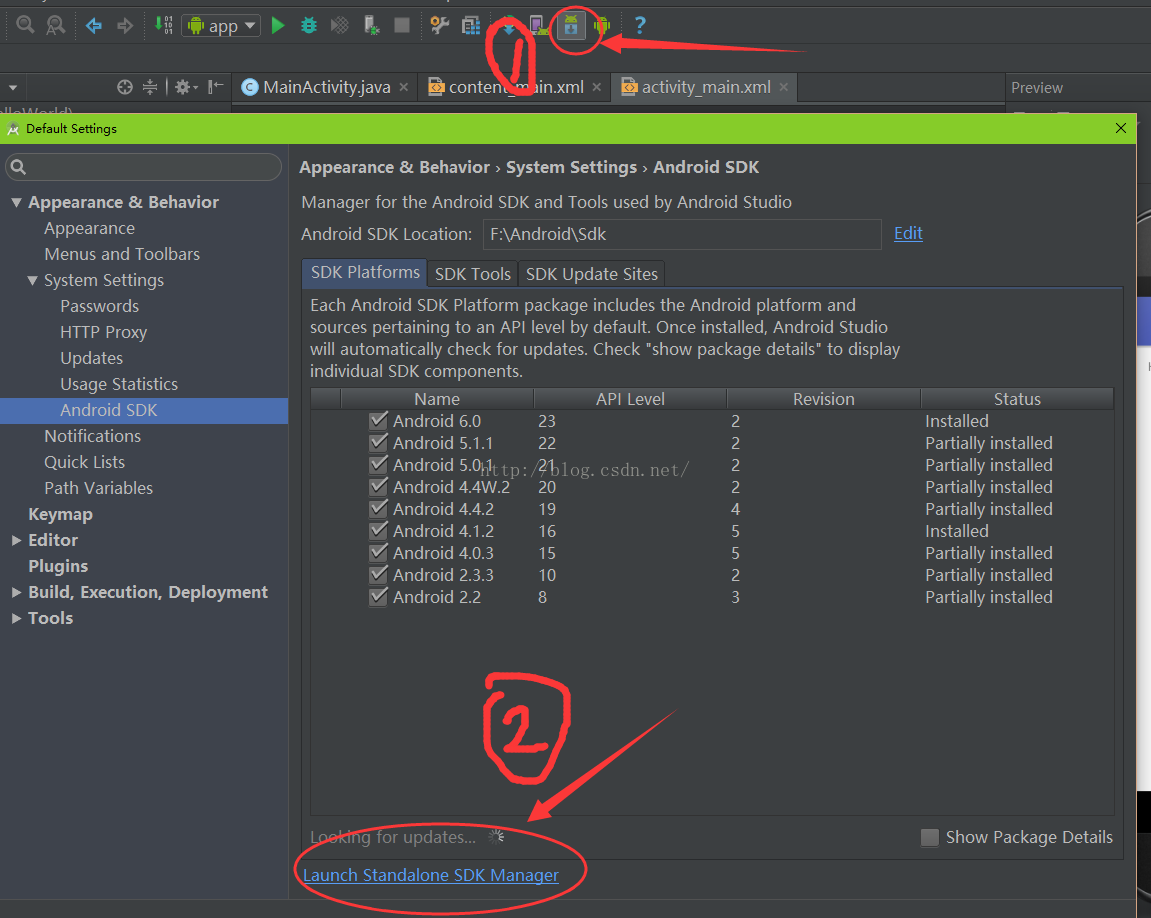This screenshot has height=918, width=1151.
Task: Uncheck the Android 6.0 checkbox
Action: [379, 420]
